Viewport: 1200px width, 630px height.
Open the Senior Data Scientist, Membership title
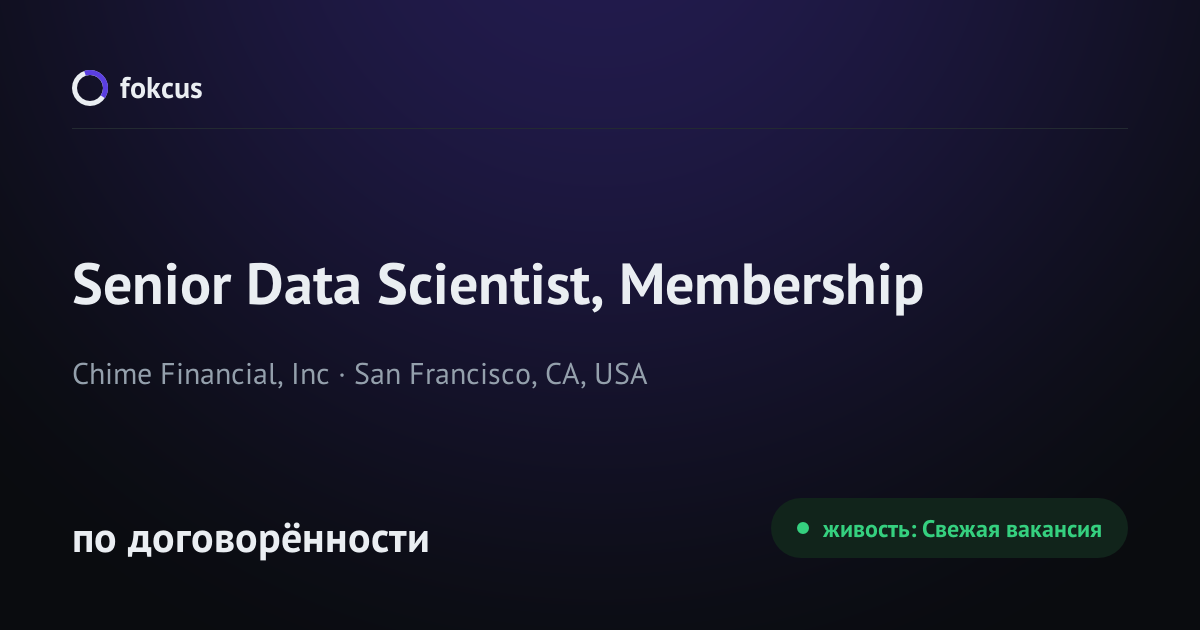(498, 287)
